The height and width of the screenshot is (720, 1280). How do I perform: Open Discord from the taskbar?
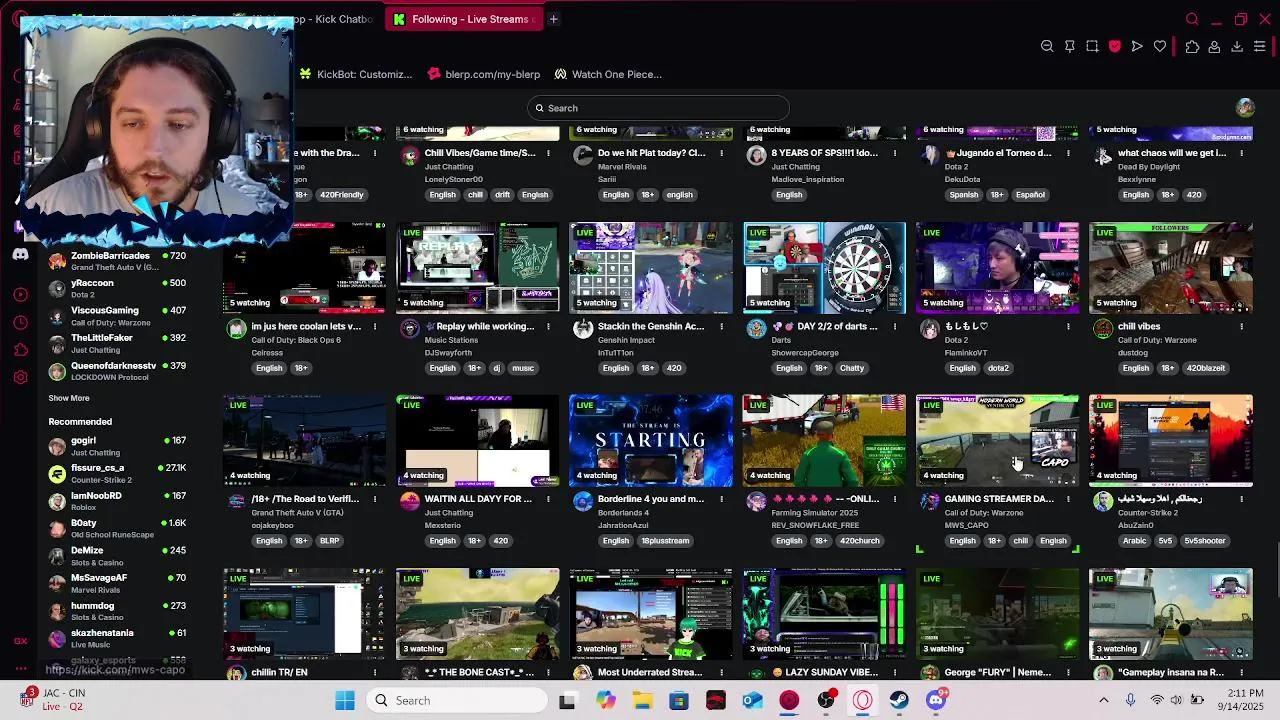click(936, 700)
